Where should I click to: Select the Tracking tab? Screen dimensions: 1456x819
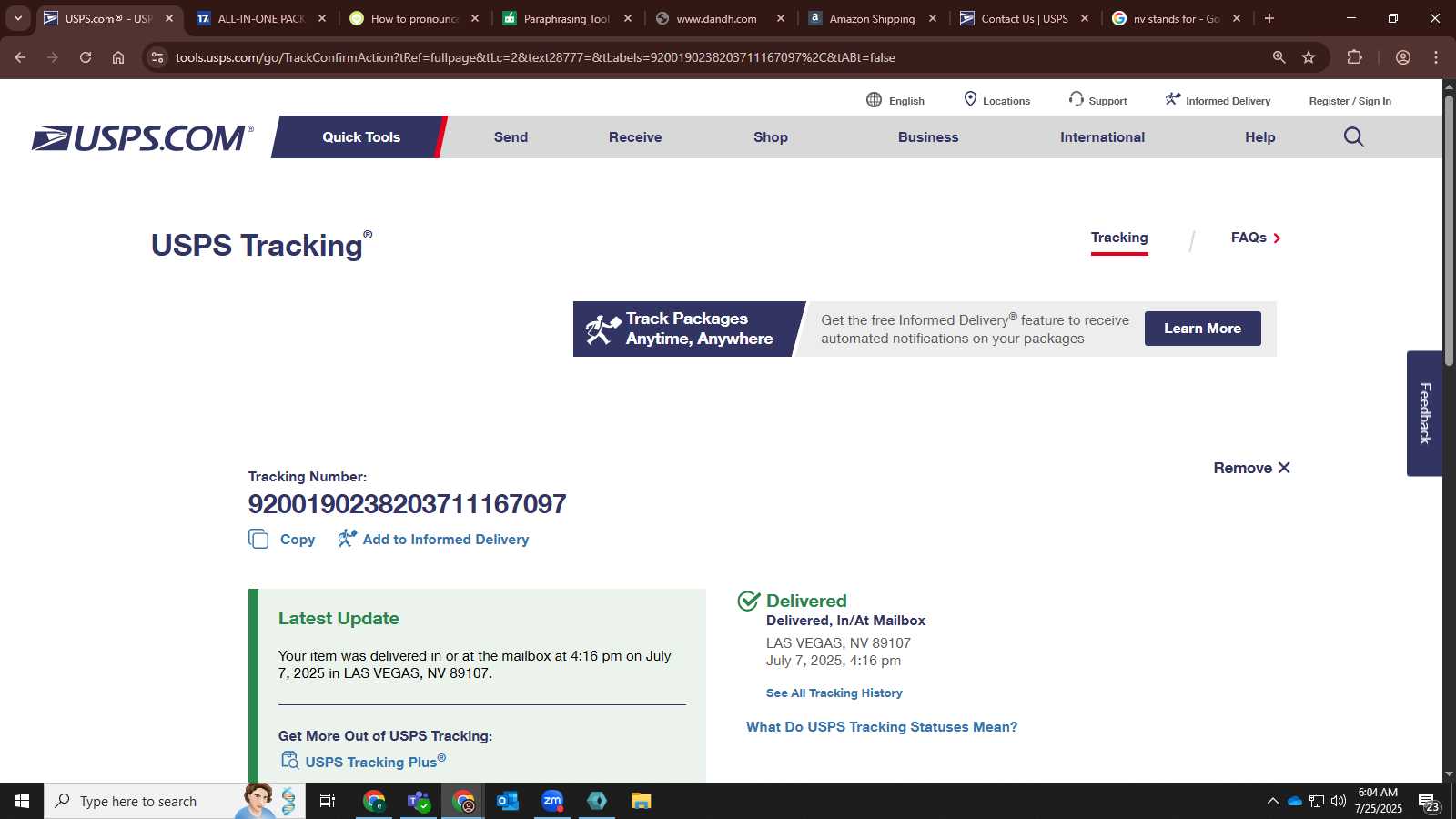1119,238
